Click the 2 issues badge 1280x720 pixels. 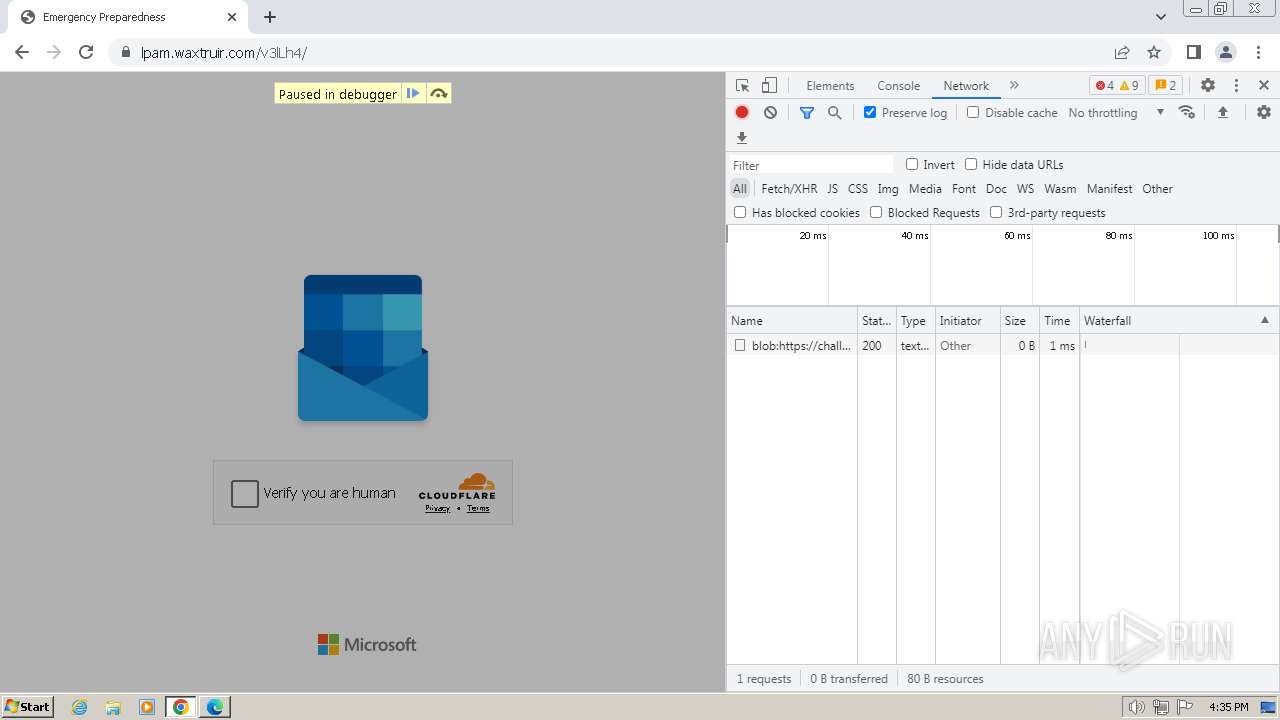[1165, 85]
